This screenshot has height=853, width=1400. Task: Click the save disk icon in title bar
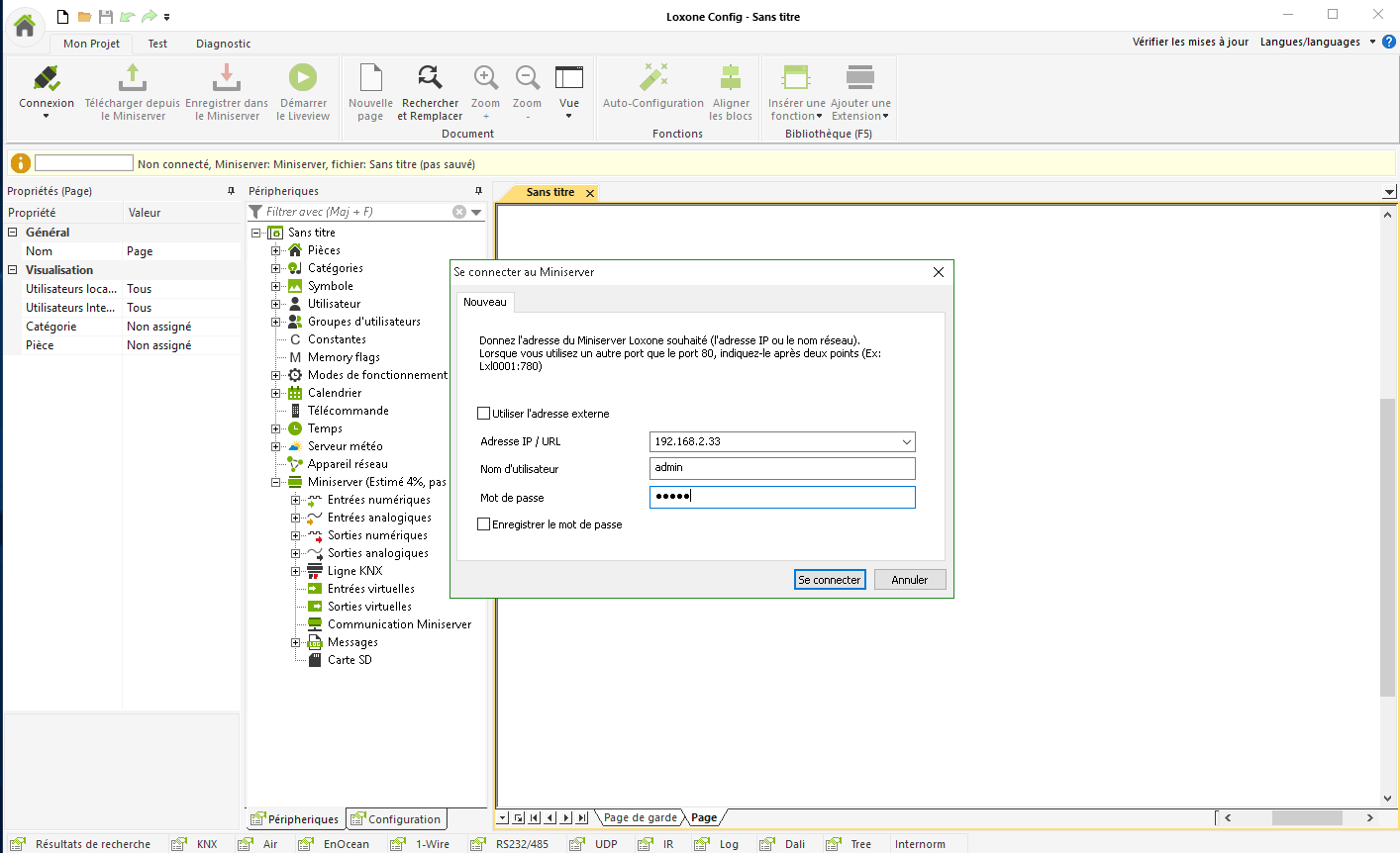click(106, 17)
